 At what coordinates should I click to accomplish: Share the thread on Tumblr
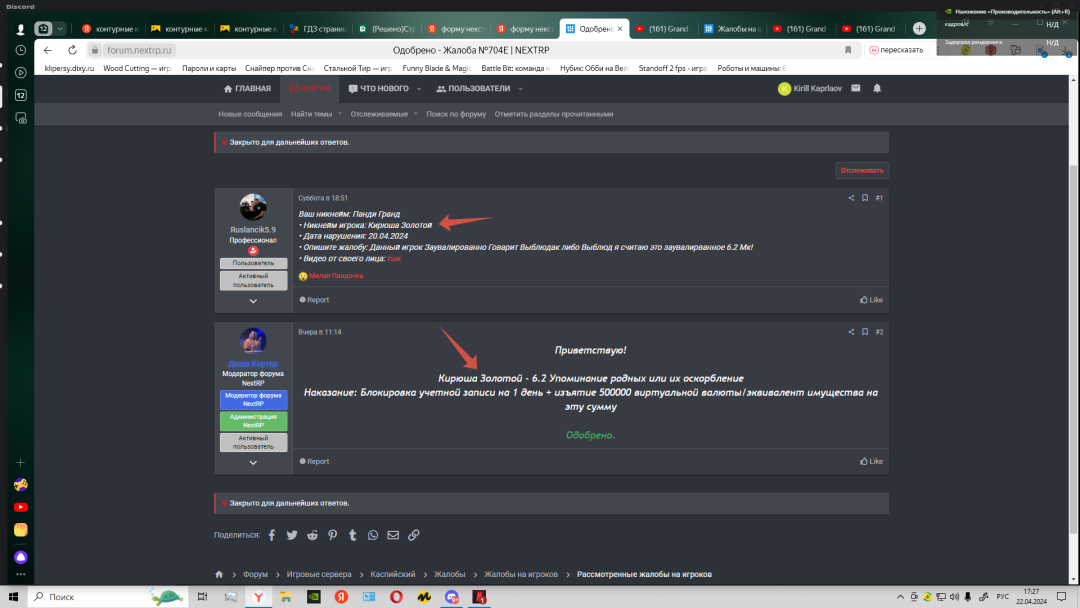click(353, 535)
